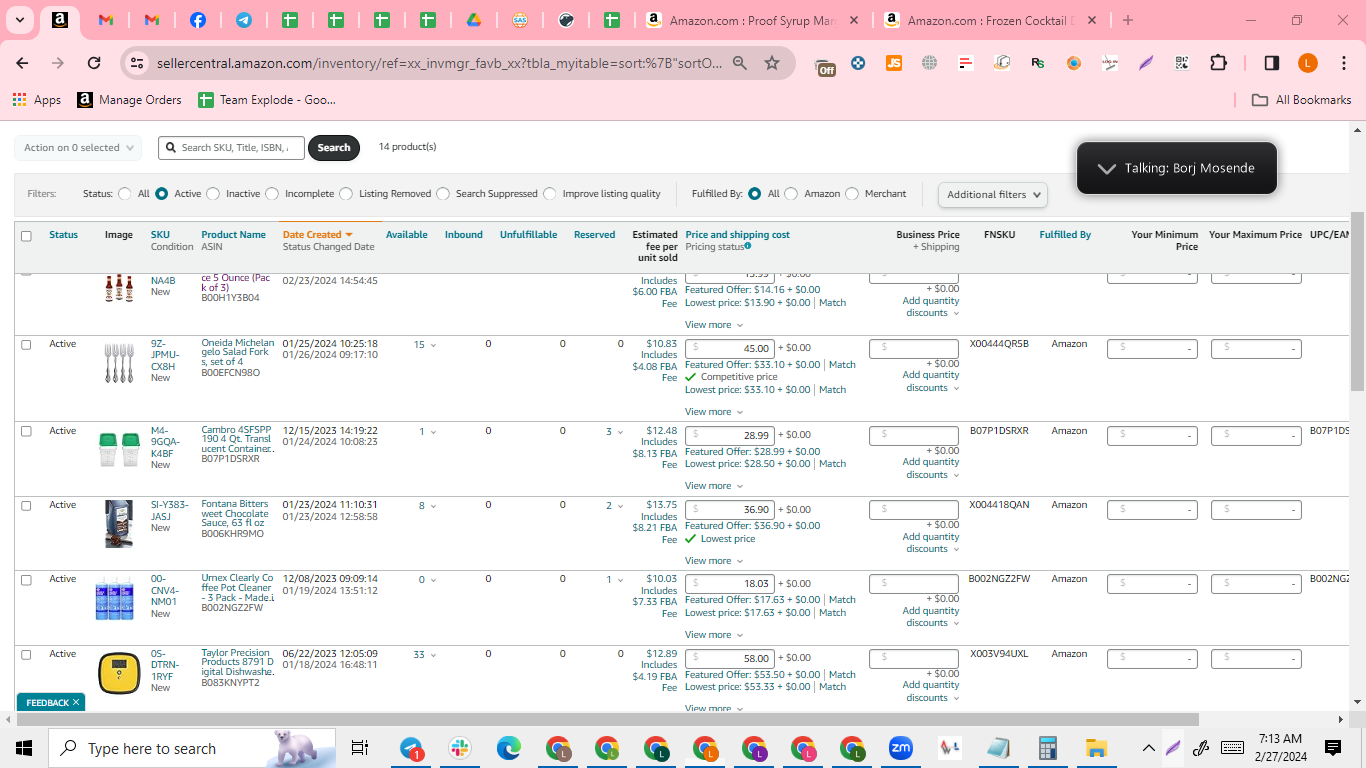The width and height of the screenshot is (1366, 768).
Task: Go back to the previous page
Action: point(22,63)
